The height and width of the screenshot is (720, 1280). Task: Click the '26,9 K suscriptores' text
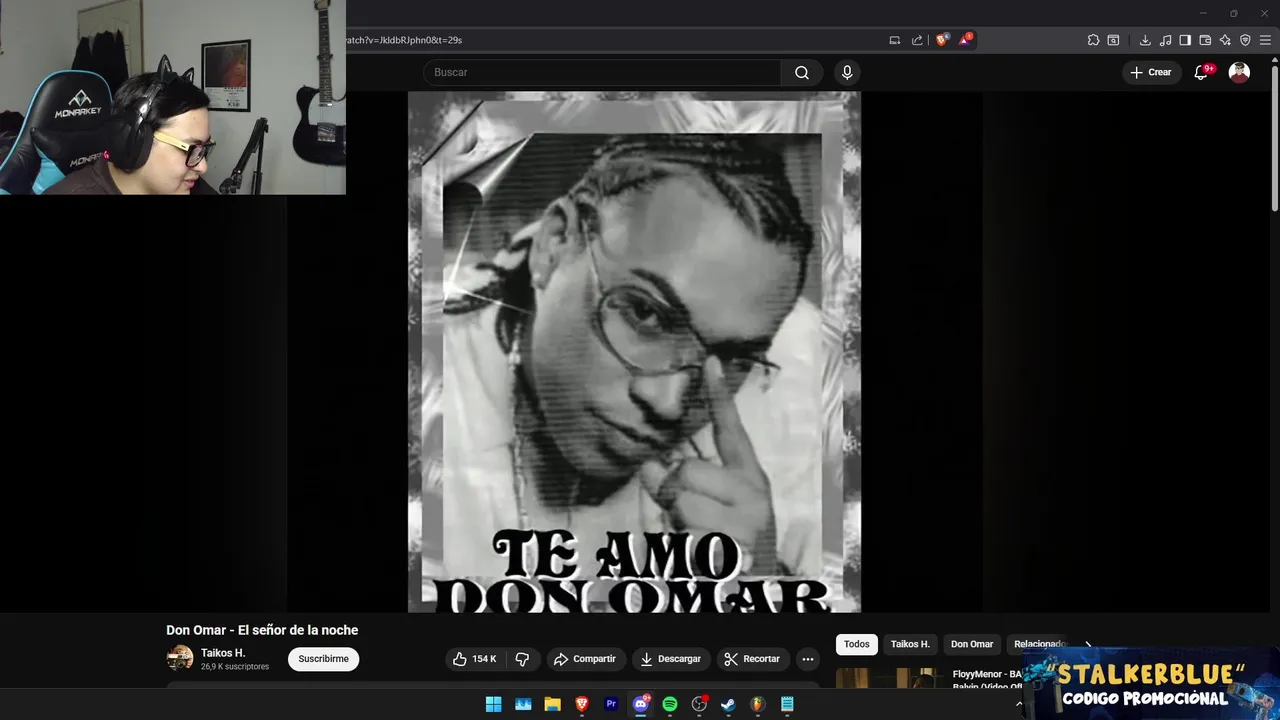(235, 667)
